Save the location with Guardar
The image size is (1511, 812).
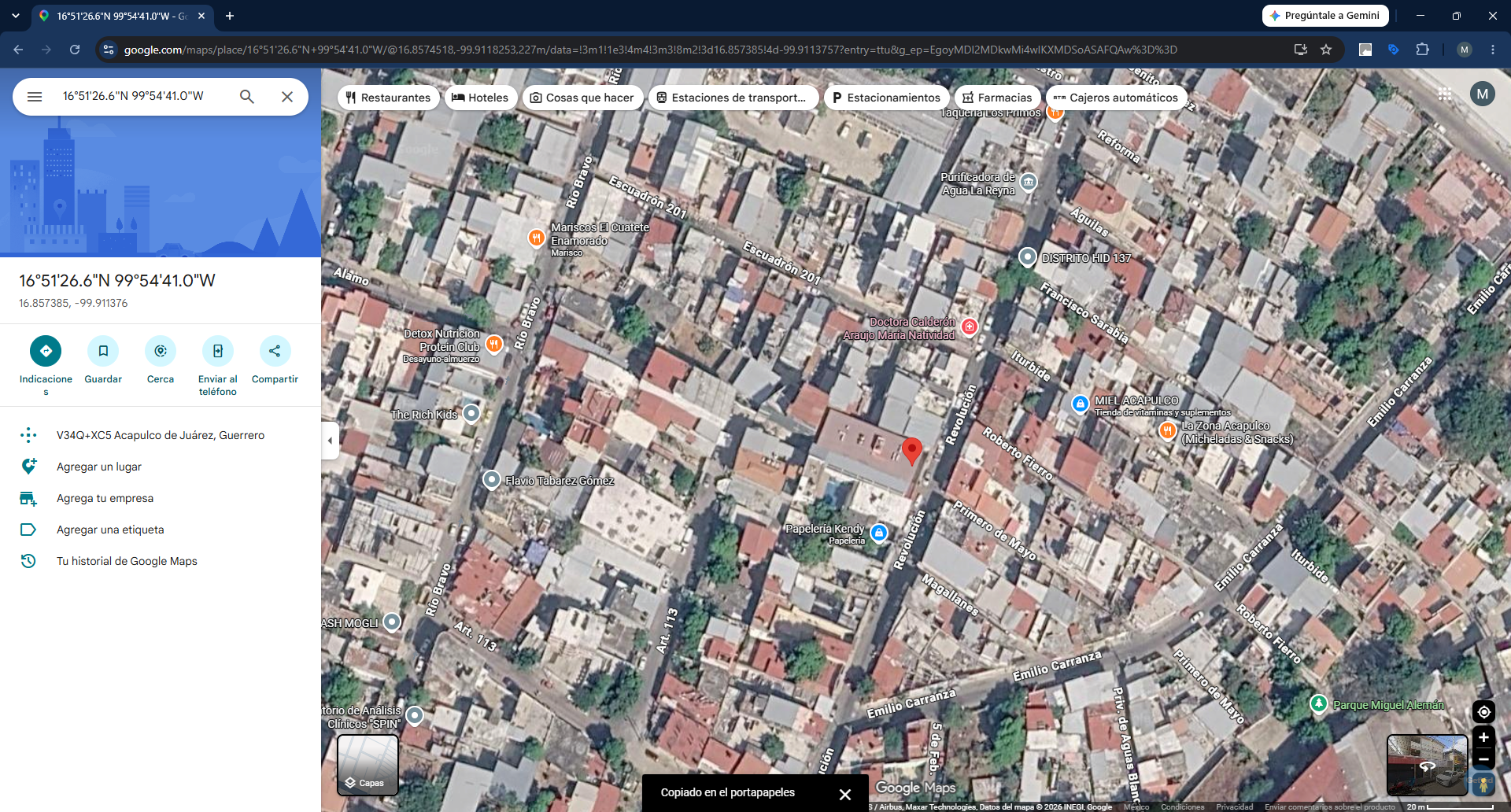click(x=103, y=360)
